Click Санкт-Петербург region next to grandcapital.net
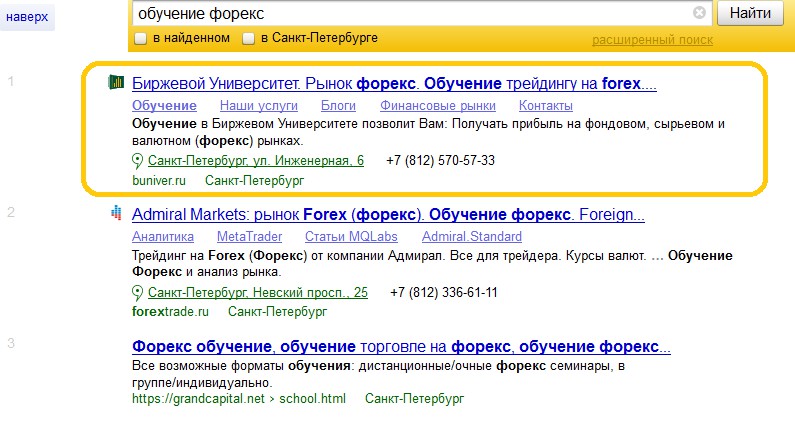Image resolution: width=795 pixels, height=433 pixels. pos(414,399)
